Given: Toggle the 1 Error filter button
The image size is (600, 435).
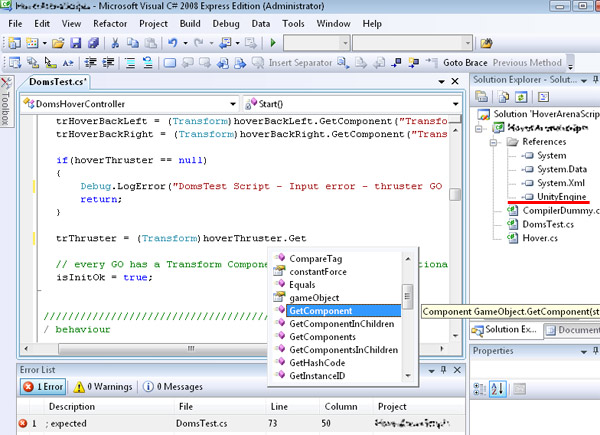Looking at the screenshot, I should pyautogui.click(x=43, y=387).
